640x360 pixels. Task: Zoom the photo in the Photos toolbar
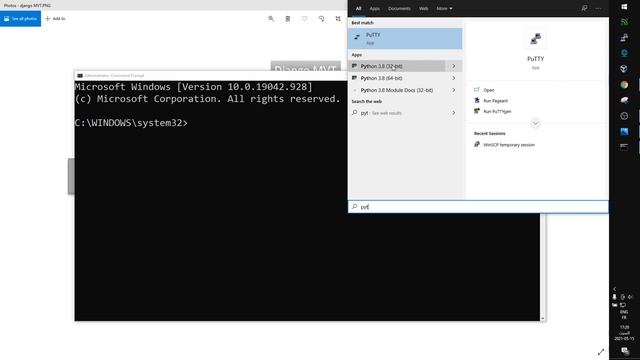(x=271, y=19)
